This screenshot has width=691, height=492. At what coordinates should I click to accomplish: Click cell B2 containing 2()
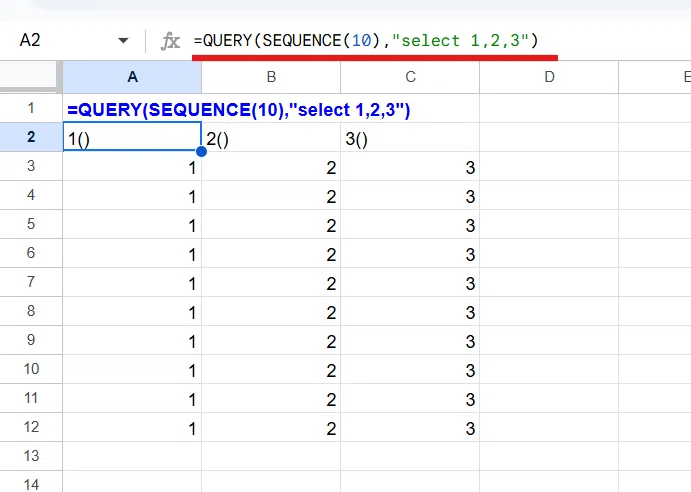point(271,137)
